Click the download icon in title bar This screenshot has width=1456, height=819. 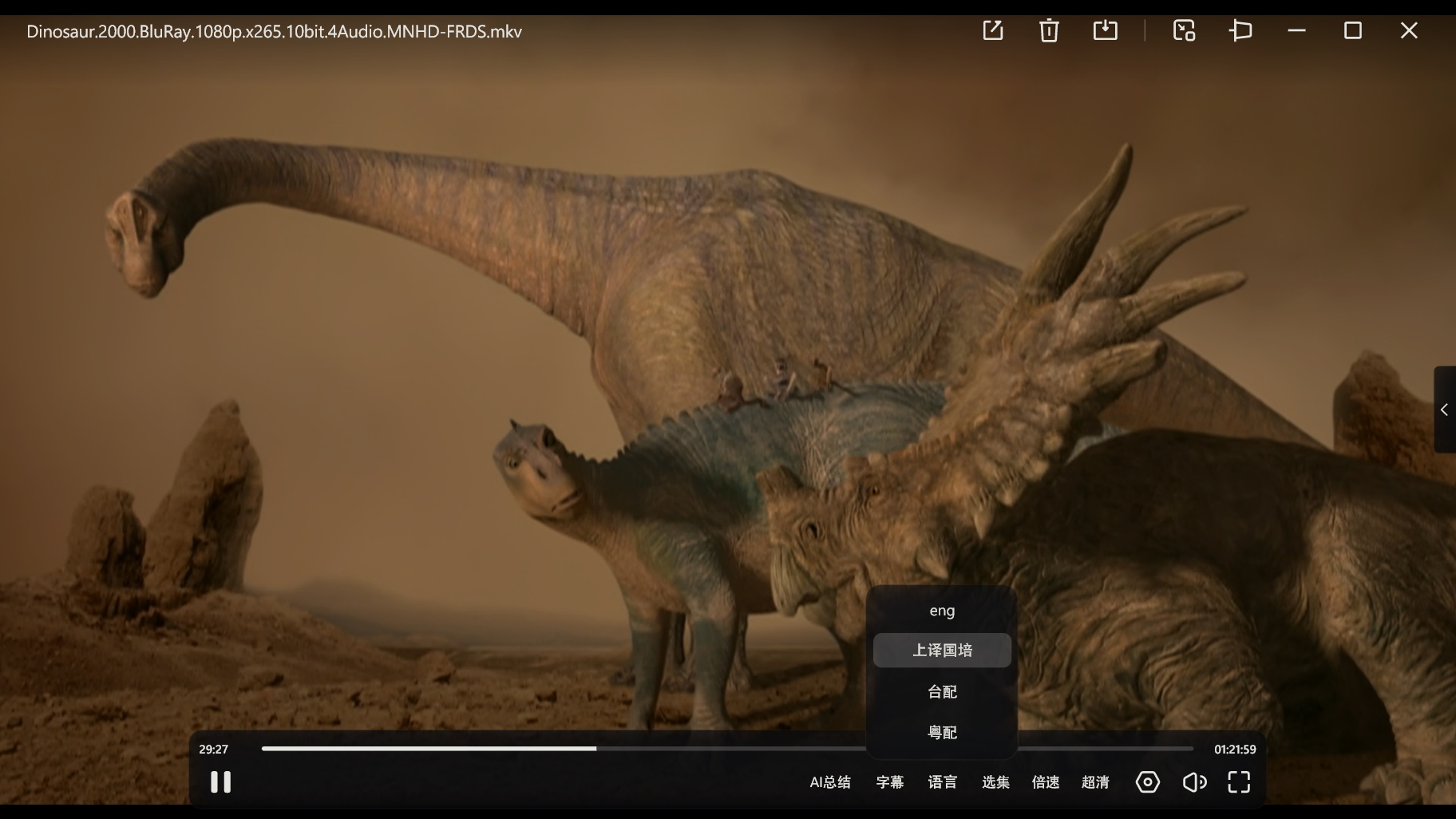(1106, 30)
